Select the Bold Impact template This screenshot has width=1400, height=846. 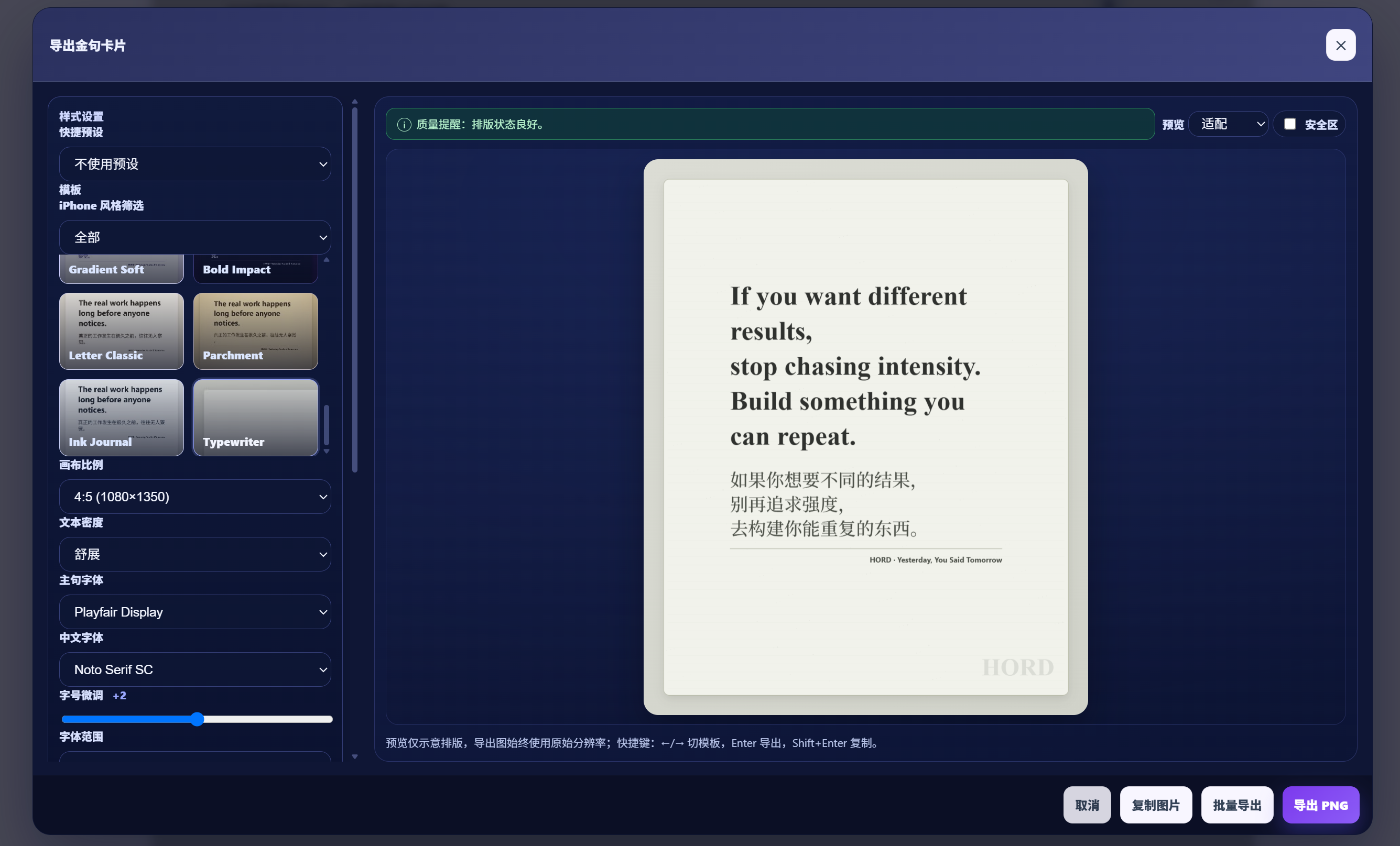(255, 268)
